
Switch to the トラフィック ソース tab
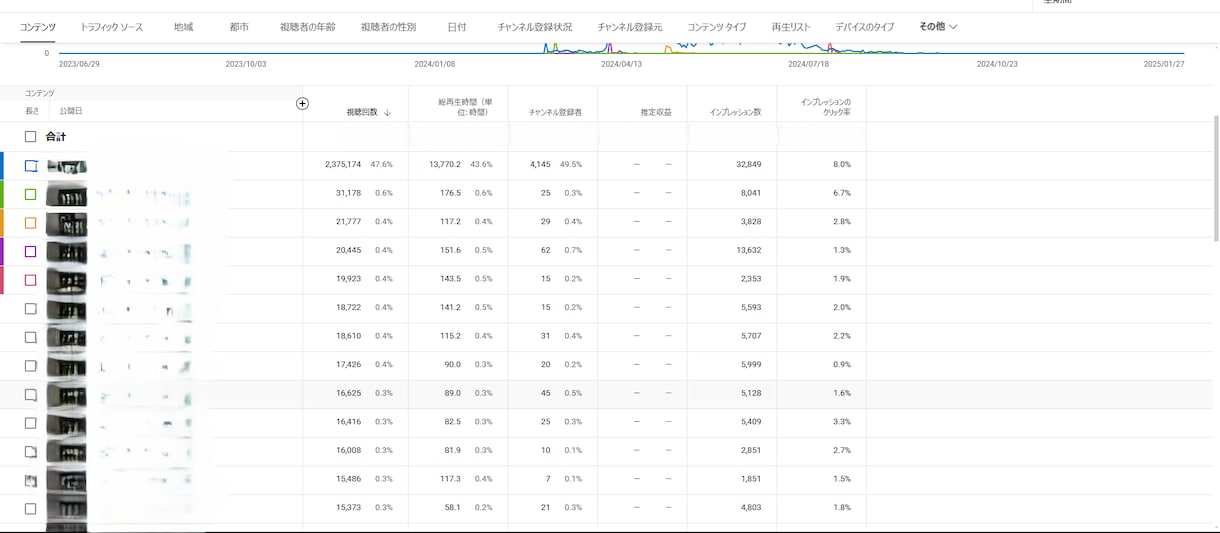111,27
